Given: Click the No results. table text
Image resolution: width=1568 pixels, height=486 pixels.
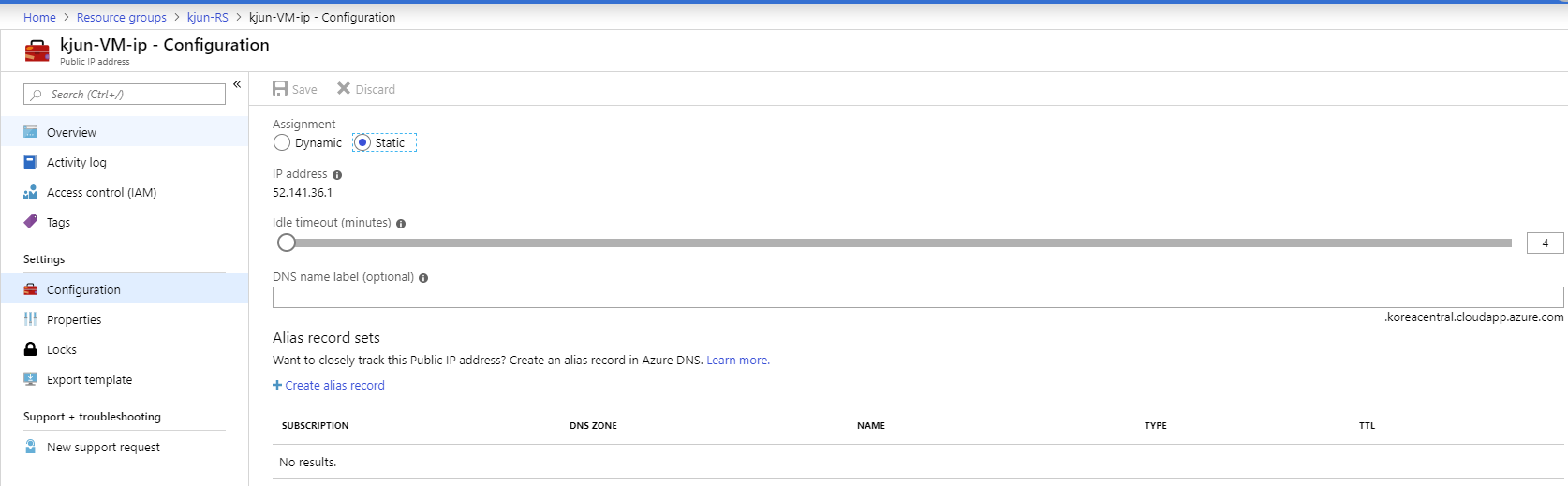Looking at the screenshot, I should click(307, 462).
